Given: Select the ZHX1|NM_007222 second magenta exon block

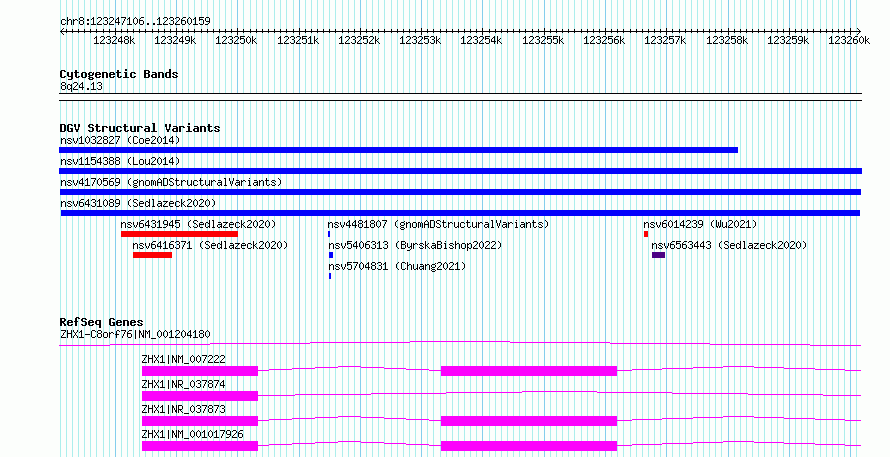Looking at the screenshot, I should (529, 371).
